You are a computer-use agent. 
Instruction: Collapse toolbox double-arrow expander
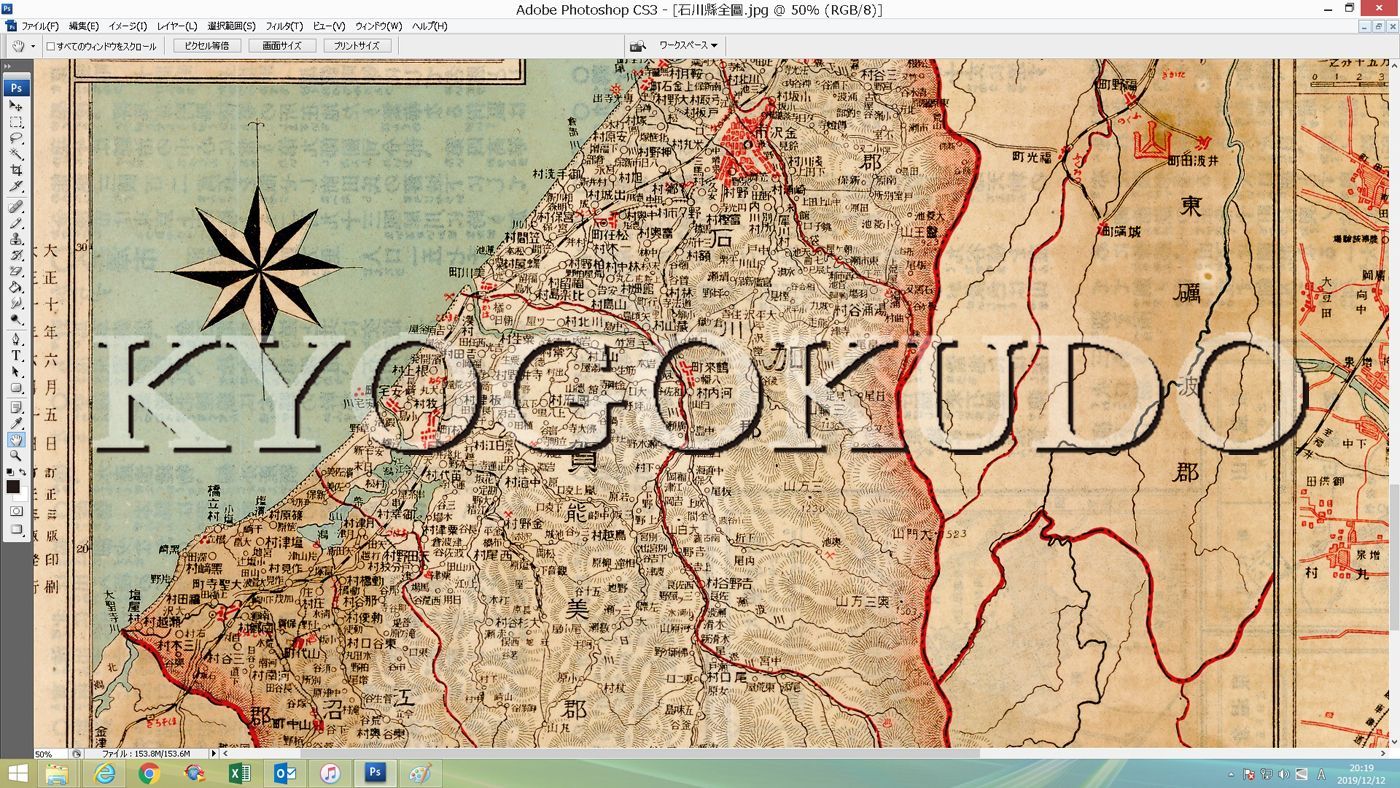pos(8,68)
